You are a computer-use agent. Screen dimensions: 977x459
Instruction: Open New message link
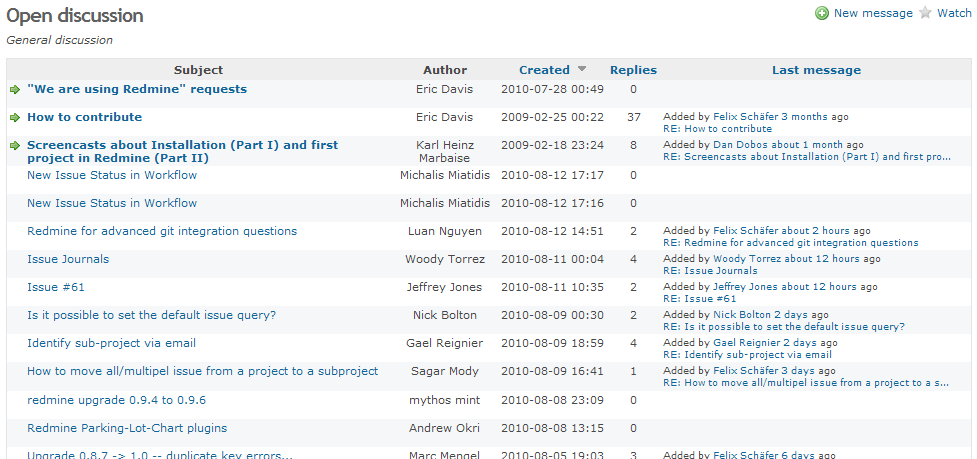pyautogui.click(x=873, y=13)
